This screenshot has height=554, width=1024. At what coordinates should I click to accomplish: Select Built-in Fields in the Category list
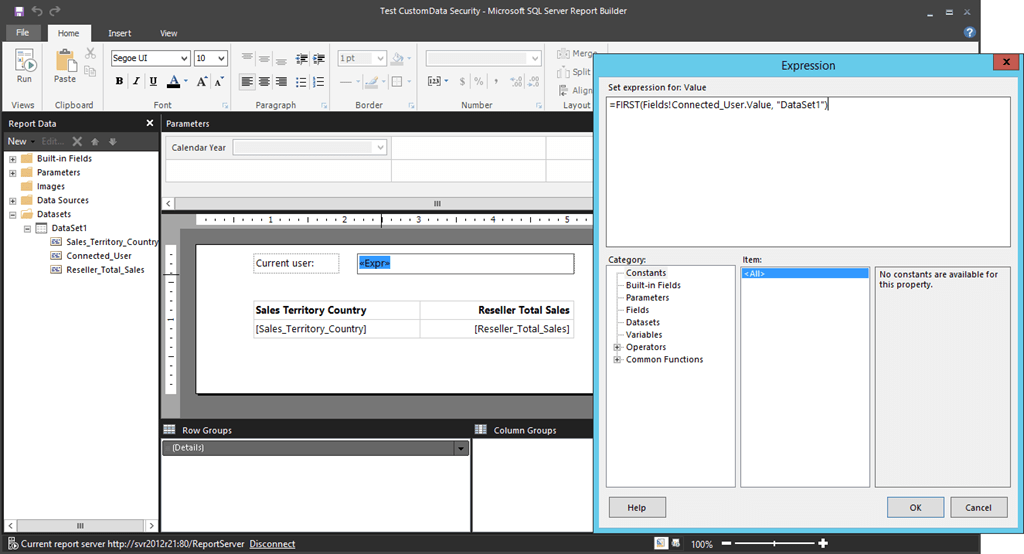pyautogui.click(x=653, y=285)
